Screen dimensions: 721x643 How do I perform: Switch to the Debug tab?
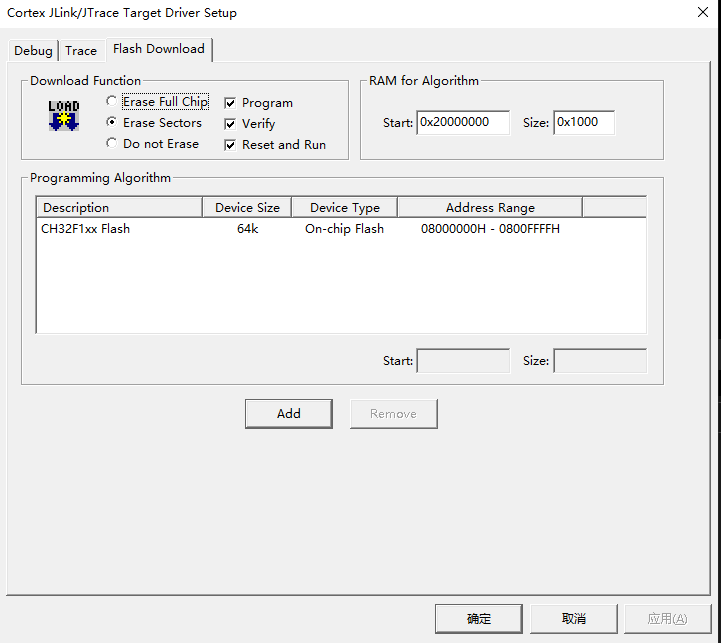[x=33, y=51]
